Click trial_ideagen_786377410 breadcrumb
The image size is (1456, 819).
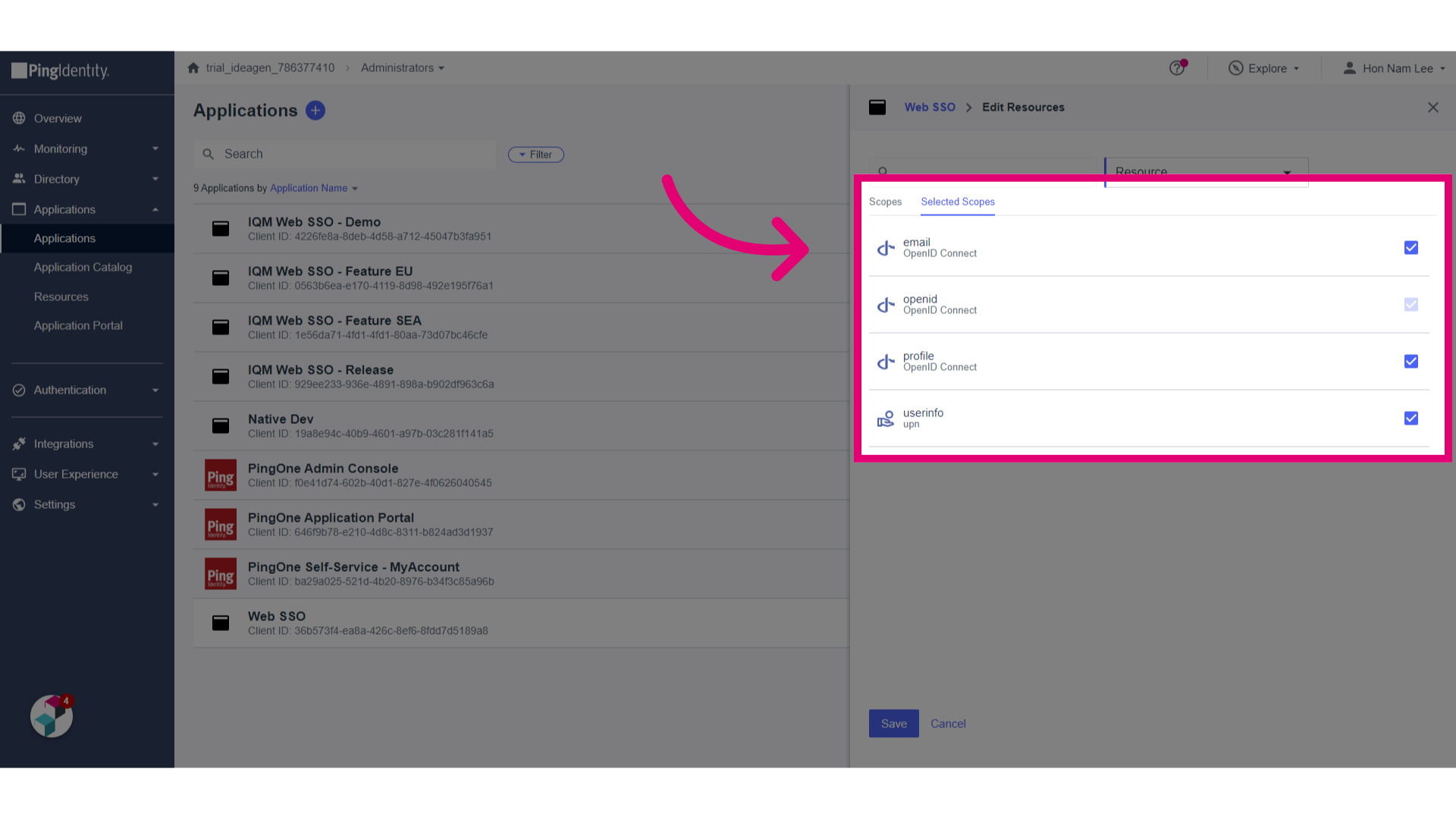[x=270, y=68]
